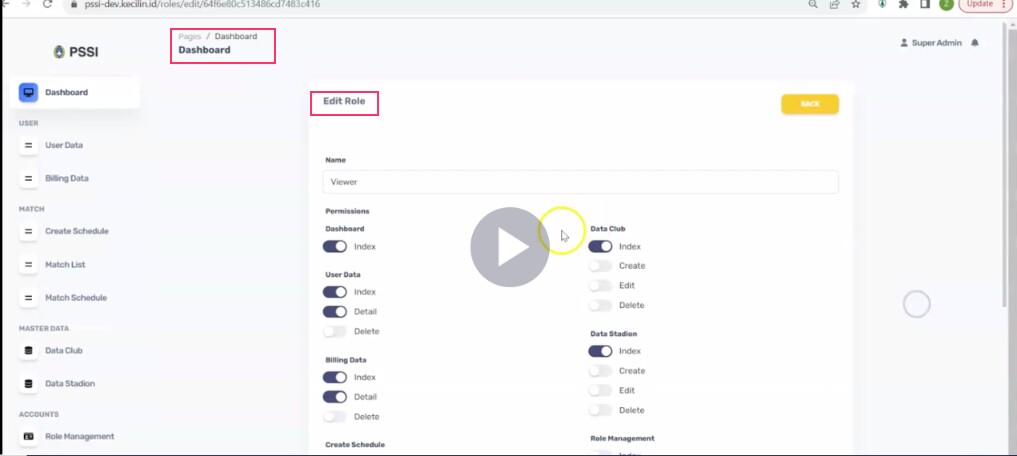This screenshot has width=1017, height=456.
Task: Toggle Dashboard Index permission
Action: point(335,246)
